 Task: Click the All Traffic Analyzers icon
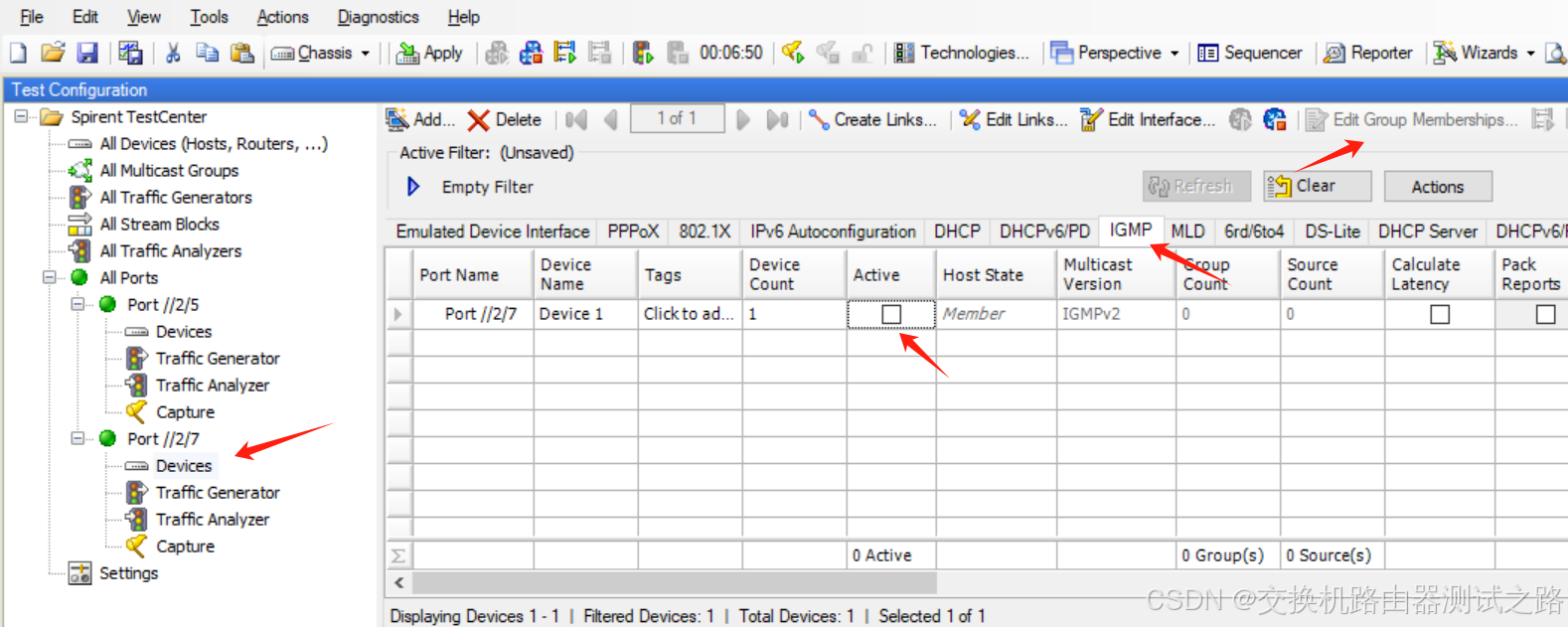79,250
